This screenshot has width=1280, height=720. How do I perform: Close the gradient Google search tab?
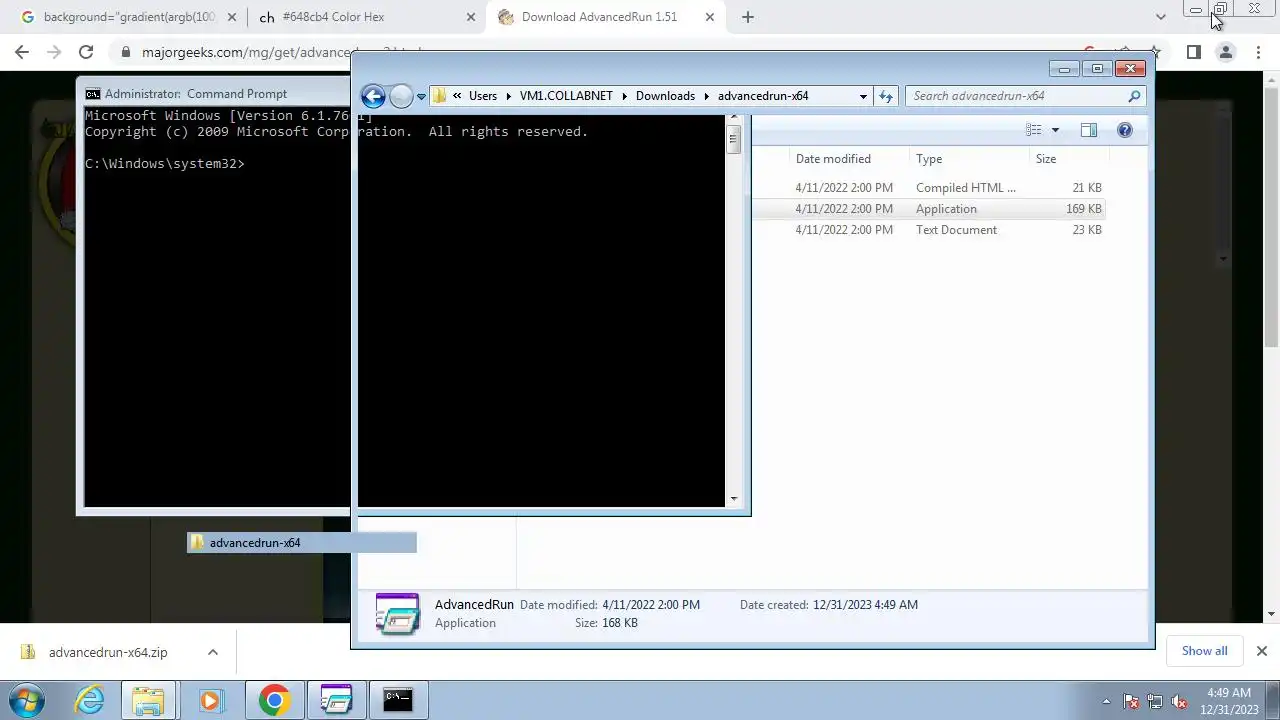coord(232,17)
